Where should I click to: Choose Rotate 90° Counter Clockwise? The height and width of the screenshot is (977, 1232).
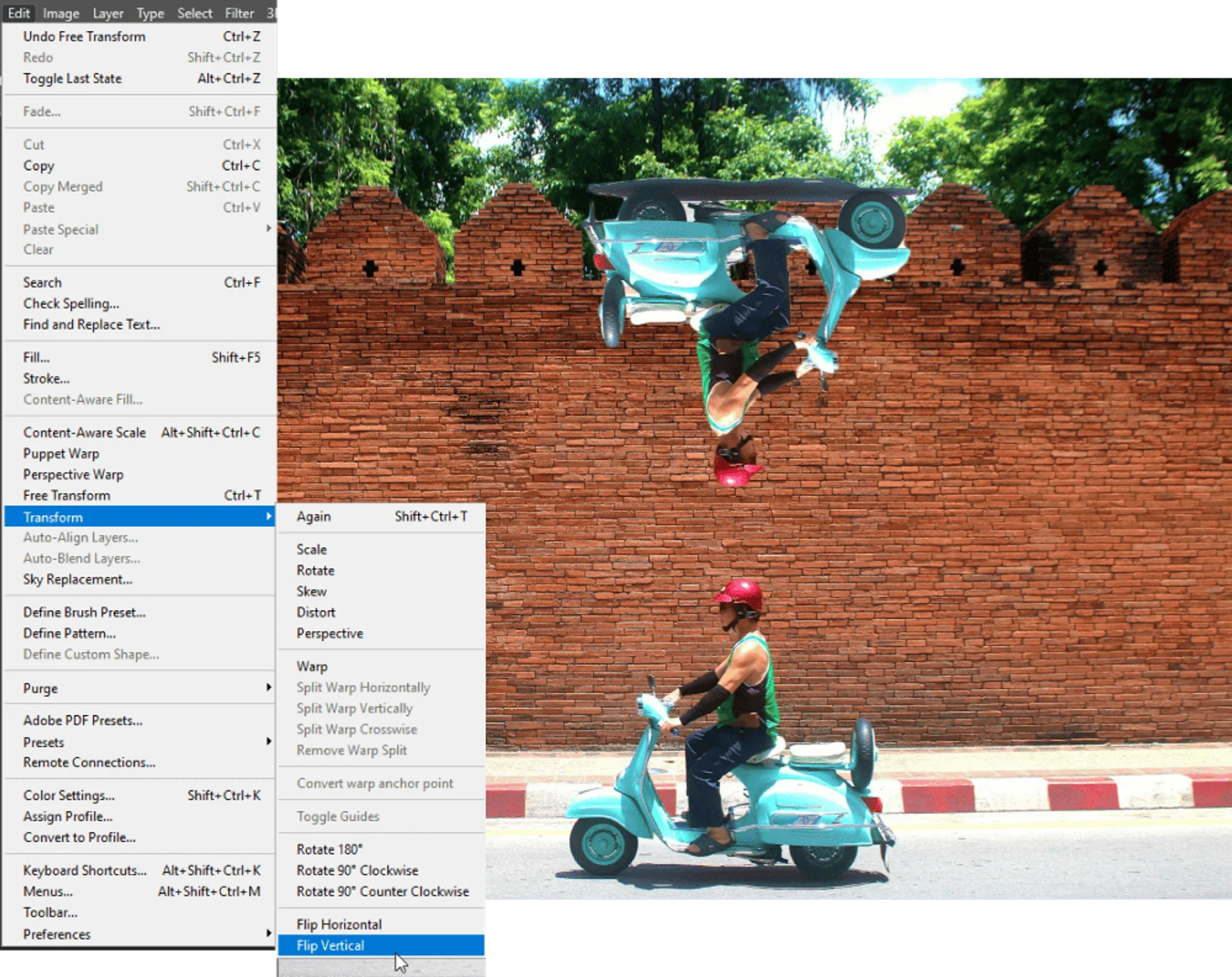tap(382, 891)
